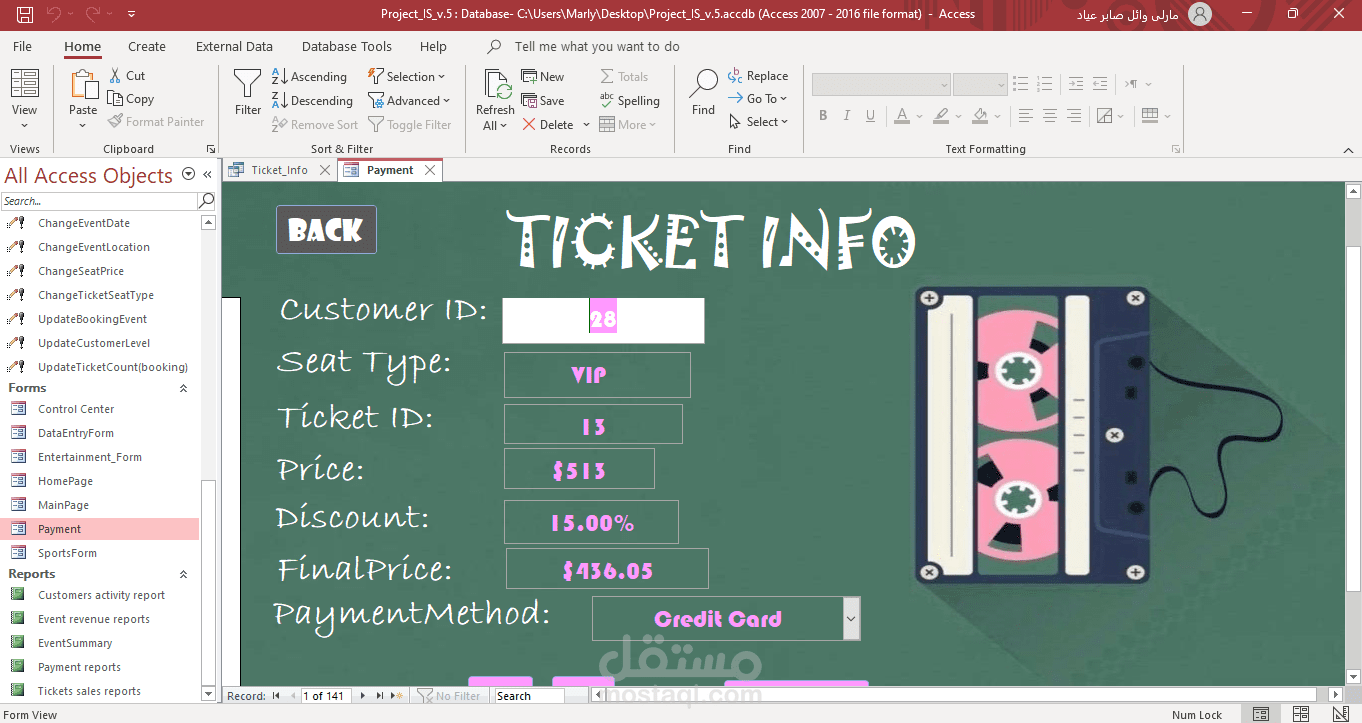Click the BACK button on the form
1362x723 pixels.
click(326, 230)
